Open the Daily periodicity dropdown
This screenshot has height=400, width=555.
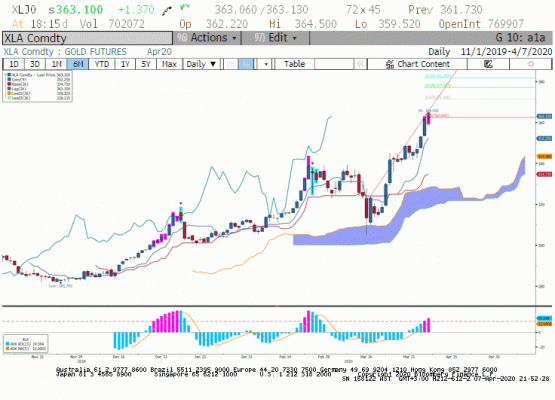[x=201, y=64]
